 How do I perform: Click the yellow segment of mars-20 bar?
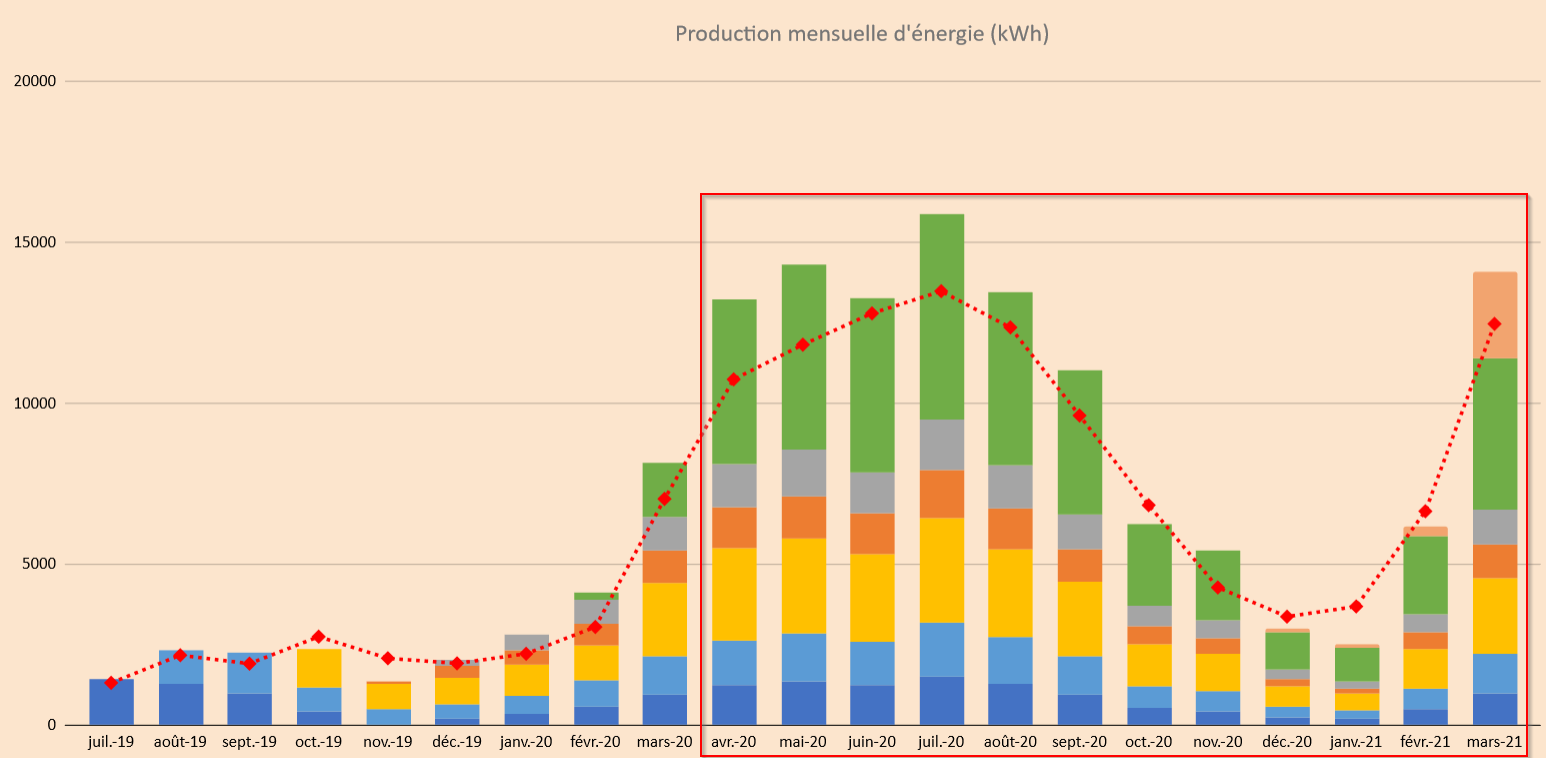tap(665, 619)
